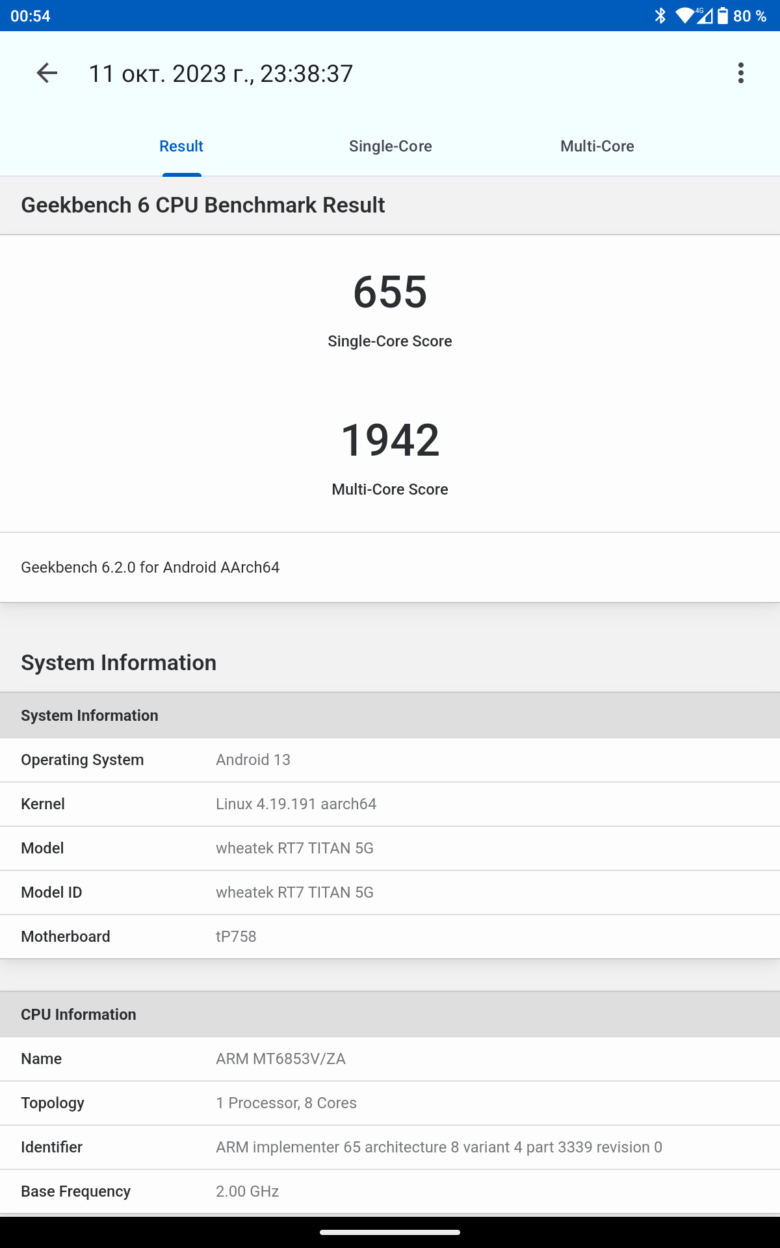Tap the Bluetooth status icon
This screenshot has width=780, height=1248.
(660, 15)
